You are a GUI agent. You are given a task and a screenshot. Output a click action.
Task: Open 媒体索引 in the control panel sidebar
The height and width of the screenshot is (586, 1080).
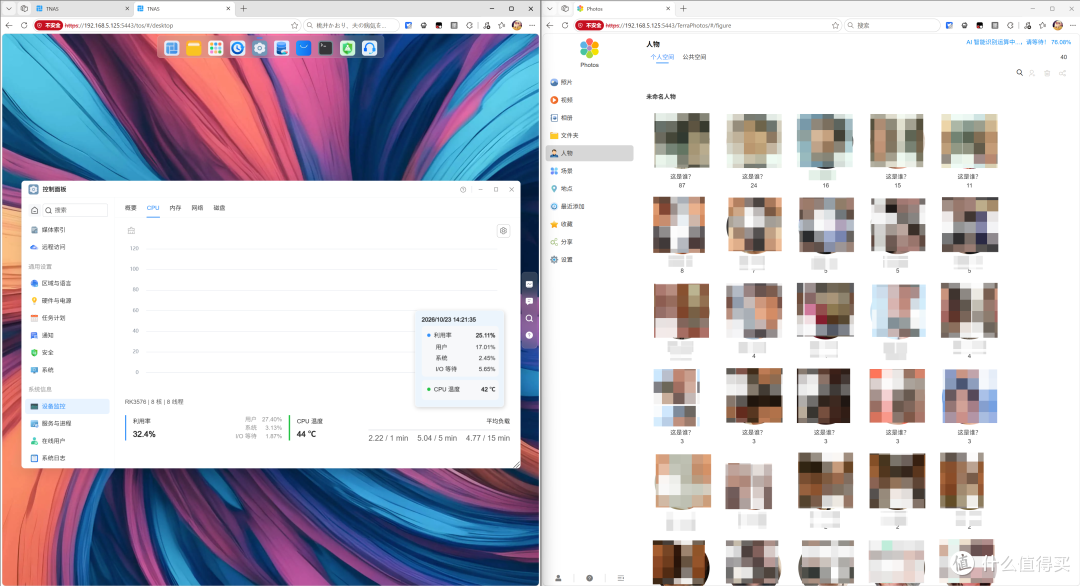[68, 230]
